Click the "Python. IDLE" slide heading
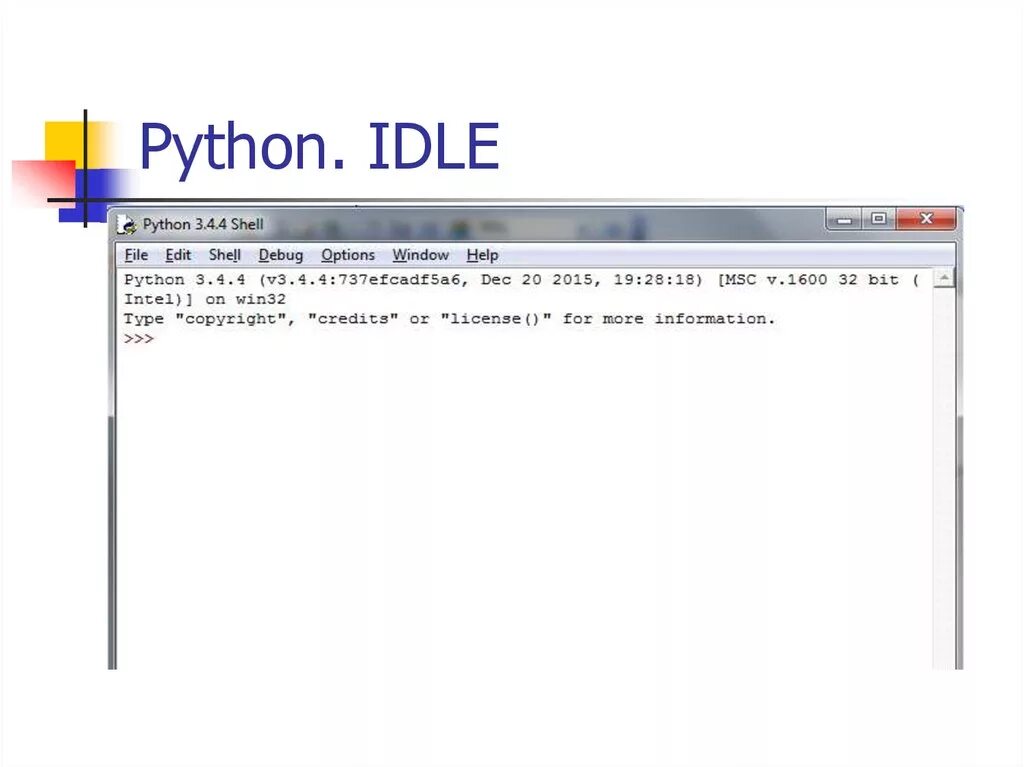The height and width of the screenshot is (767, 1024). tap(319, 148)
